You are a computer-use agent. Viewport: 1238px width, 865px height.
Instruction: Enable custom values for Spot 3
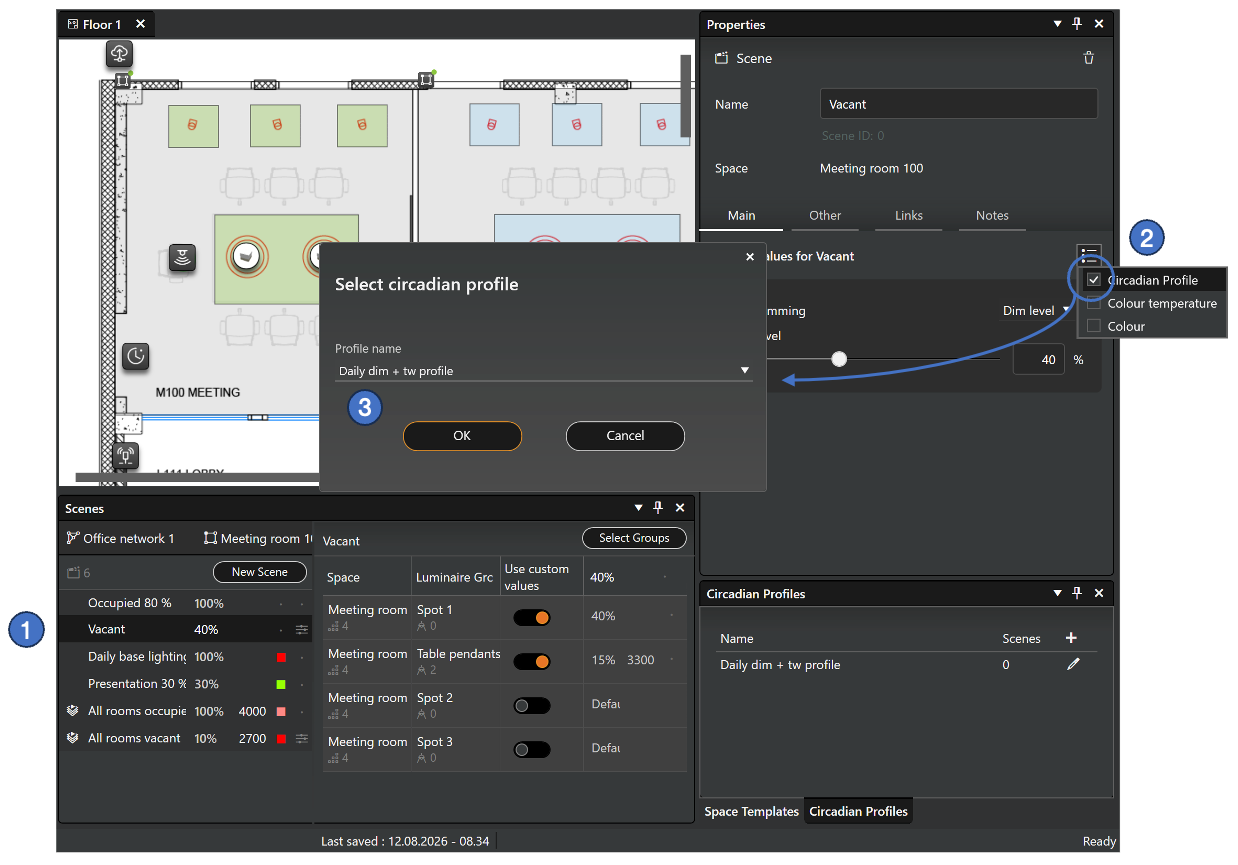[532, 749]
